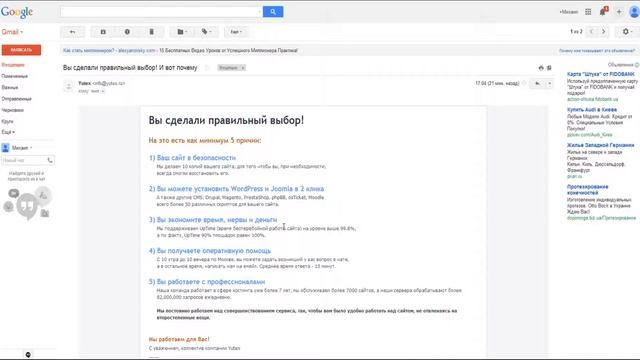Open conversation in new window icon

click(x=549, y=68)
